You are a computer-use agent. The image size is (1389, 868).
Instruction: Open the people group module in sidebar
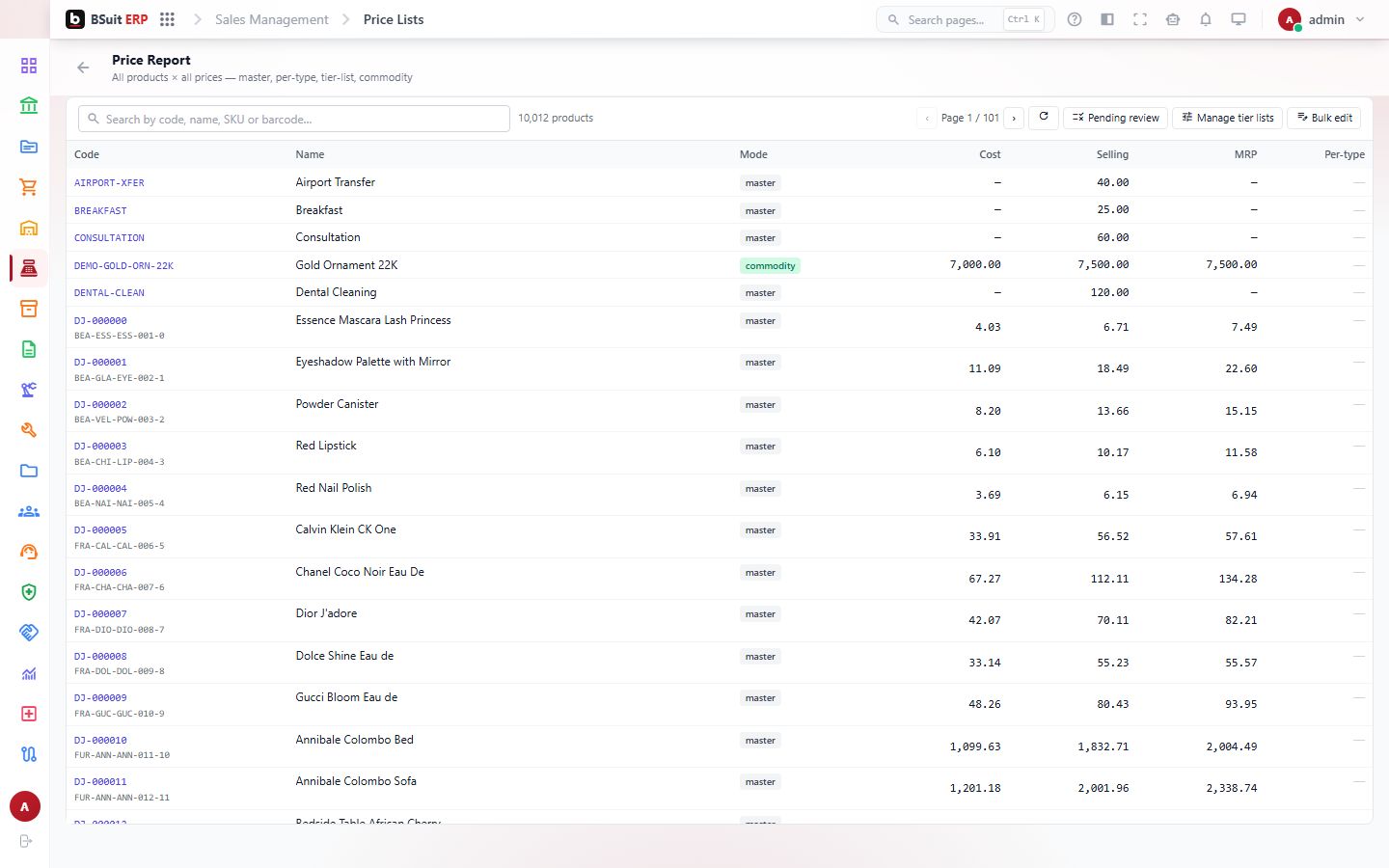[29, 511]
